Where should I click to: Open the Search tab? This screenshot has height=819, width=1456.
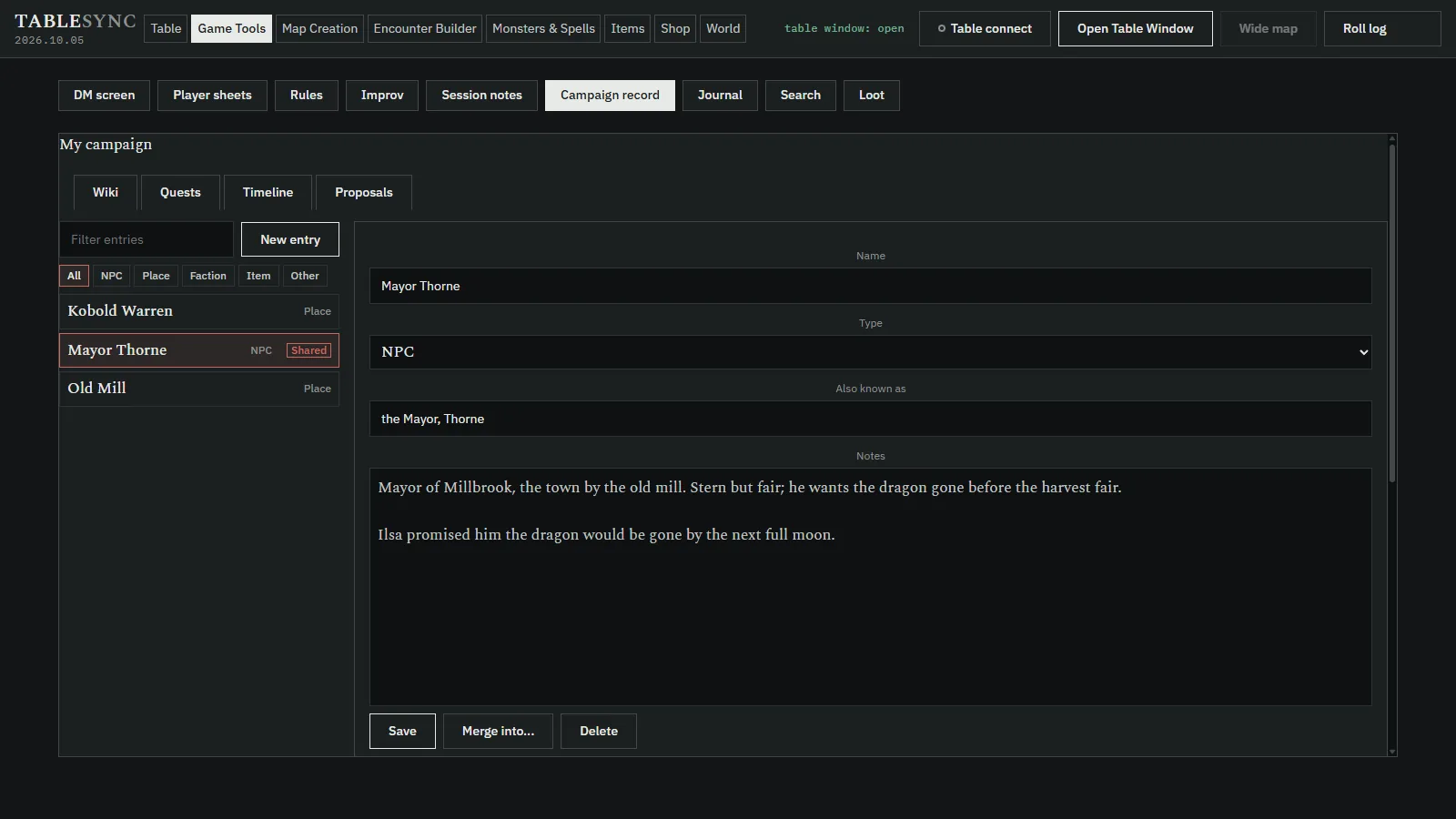coord(801,95)
